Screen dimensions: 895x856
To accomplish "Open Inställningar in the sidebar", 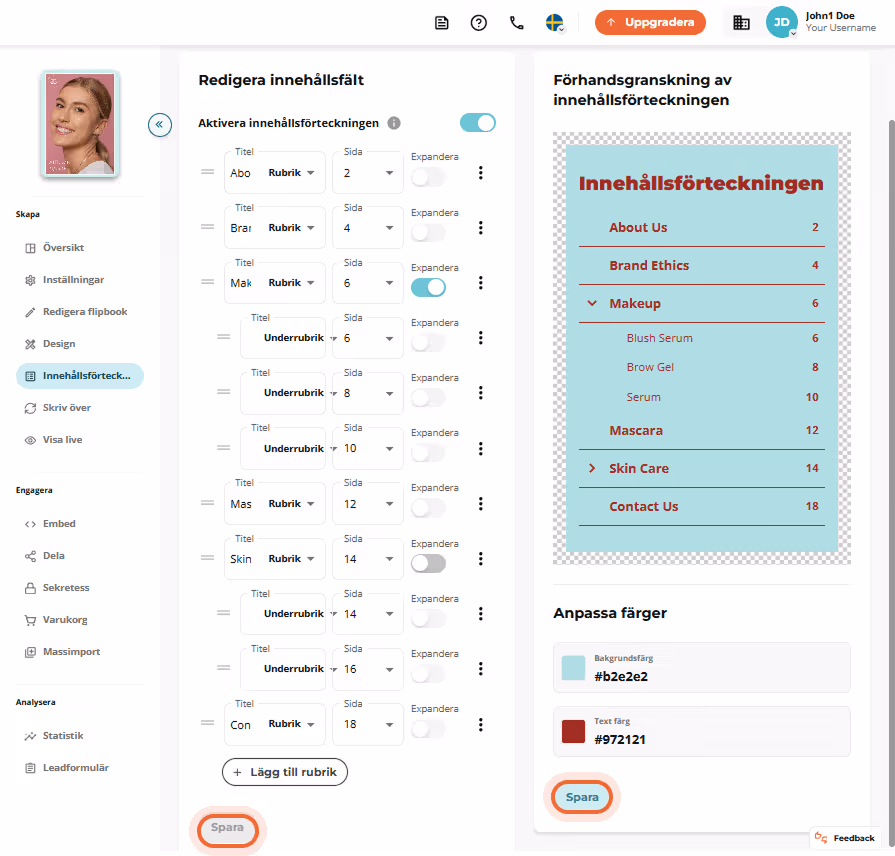I will pyautogui.click(x=73, y=280).
